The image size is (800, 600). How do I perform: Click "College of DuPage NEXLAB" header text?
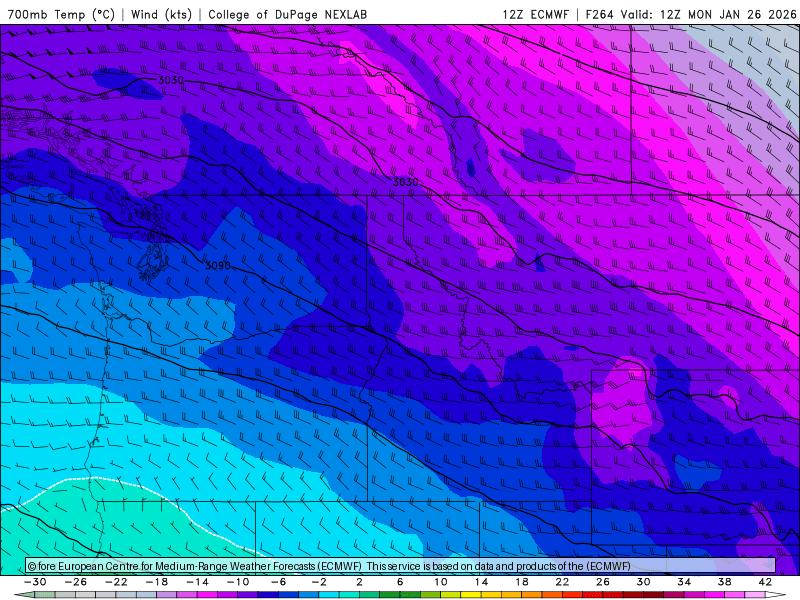click(x=287, y=14)
